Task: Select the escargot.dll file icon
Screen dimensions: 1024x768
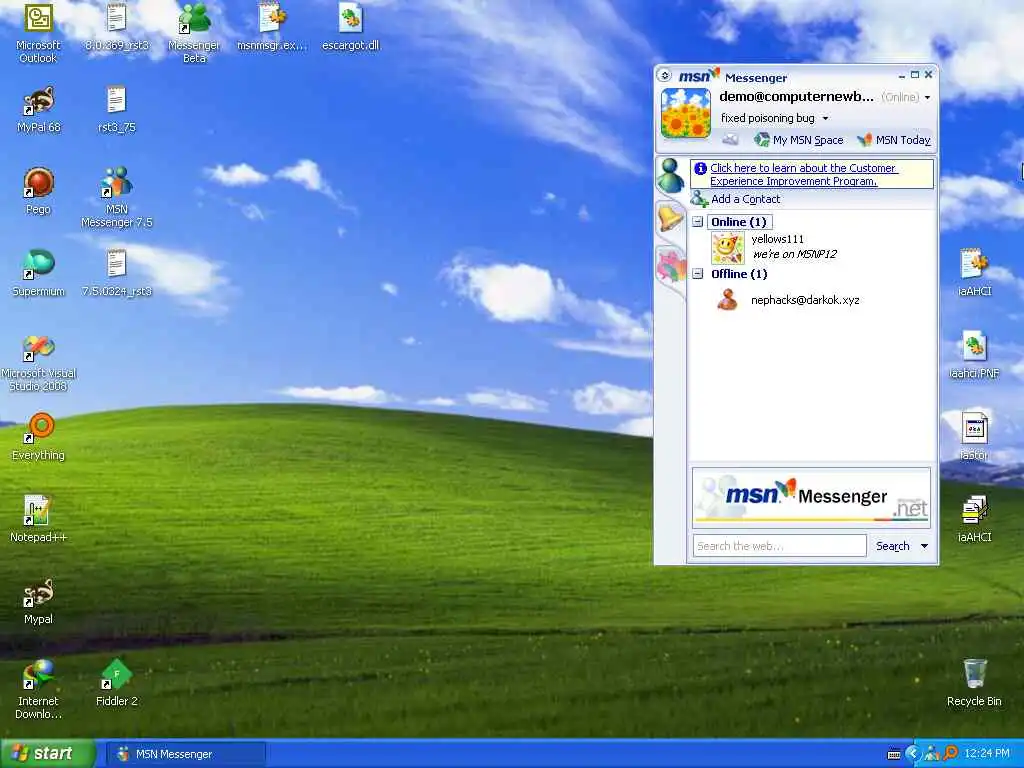Action: [x=351, y=27]
